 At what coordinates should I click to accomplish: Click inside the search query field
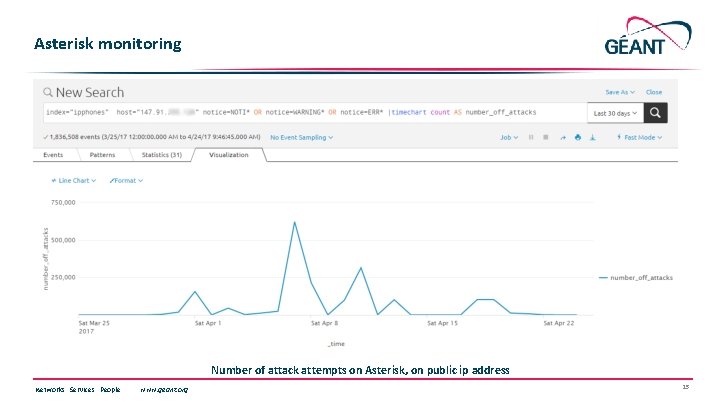click(315, 112)
